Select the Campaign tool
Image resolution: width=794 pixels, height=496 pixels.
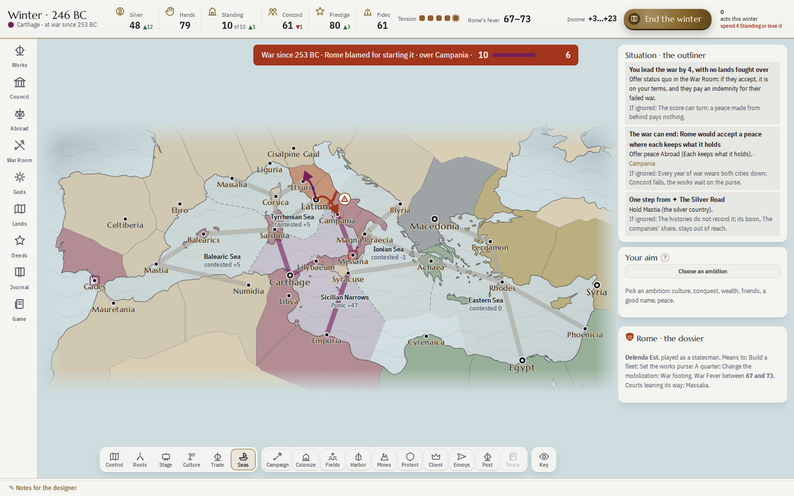click(277, 460)
